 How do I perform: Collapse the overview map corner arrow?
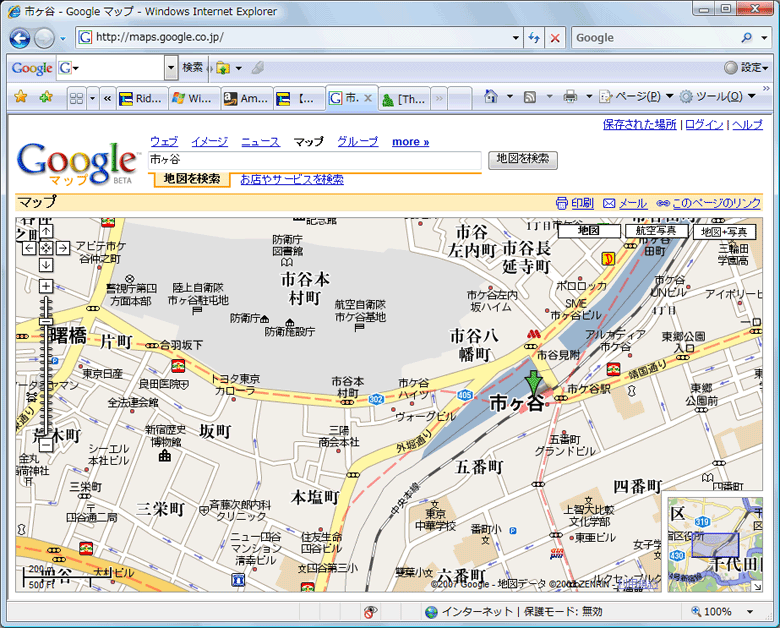[757, 587]
